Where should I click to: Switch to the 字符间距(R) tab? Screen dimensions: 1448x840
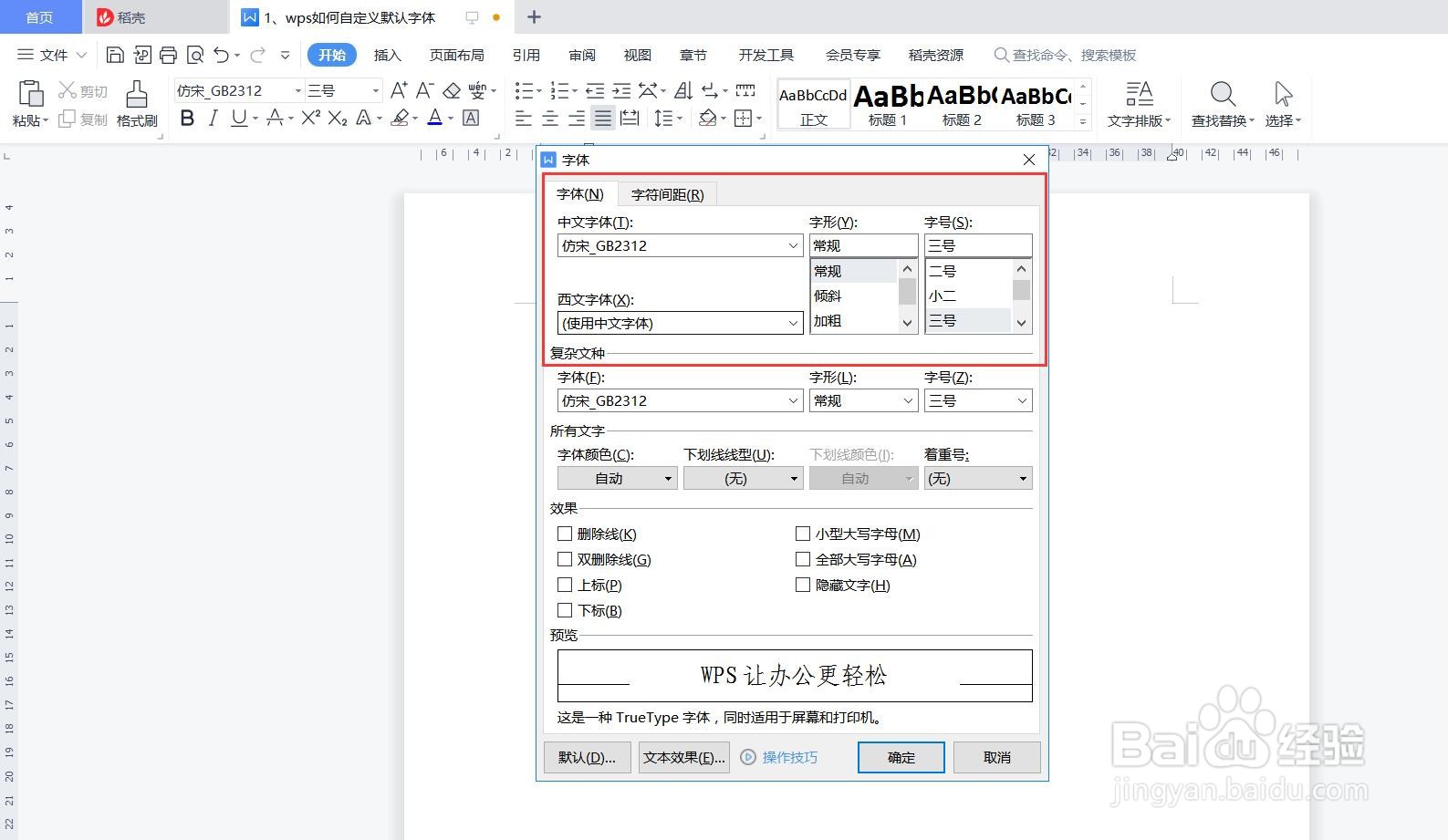click(x=667, y=194)
